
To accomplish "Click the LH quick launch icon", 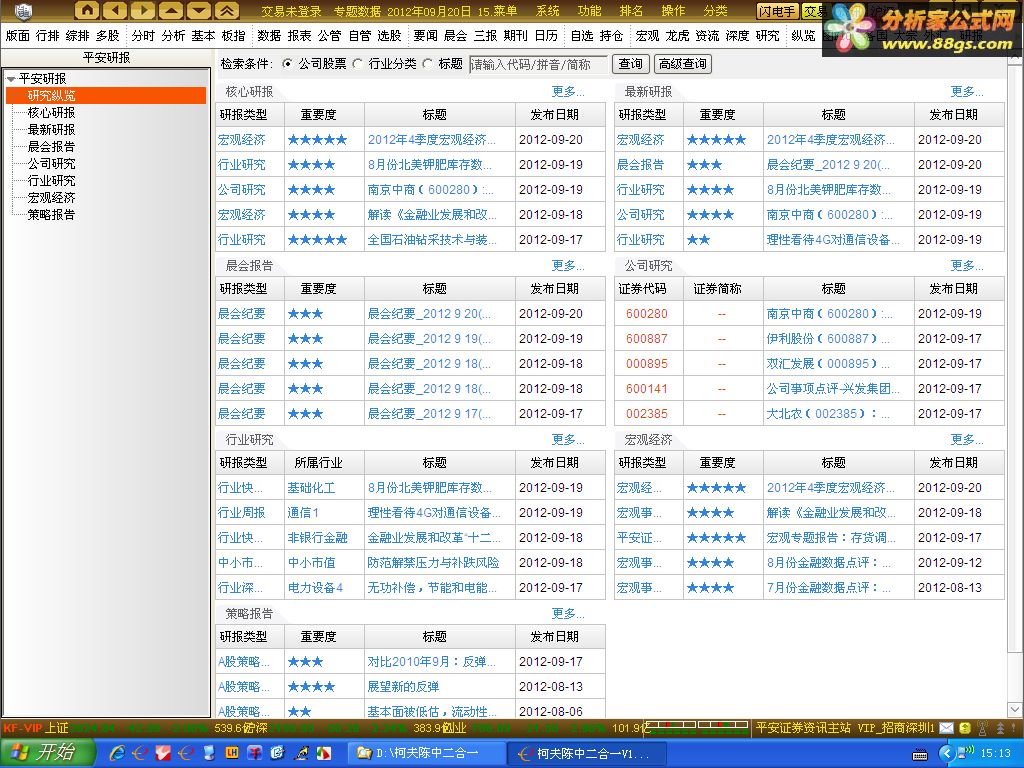I will coord(232,753).
